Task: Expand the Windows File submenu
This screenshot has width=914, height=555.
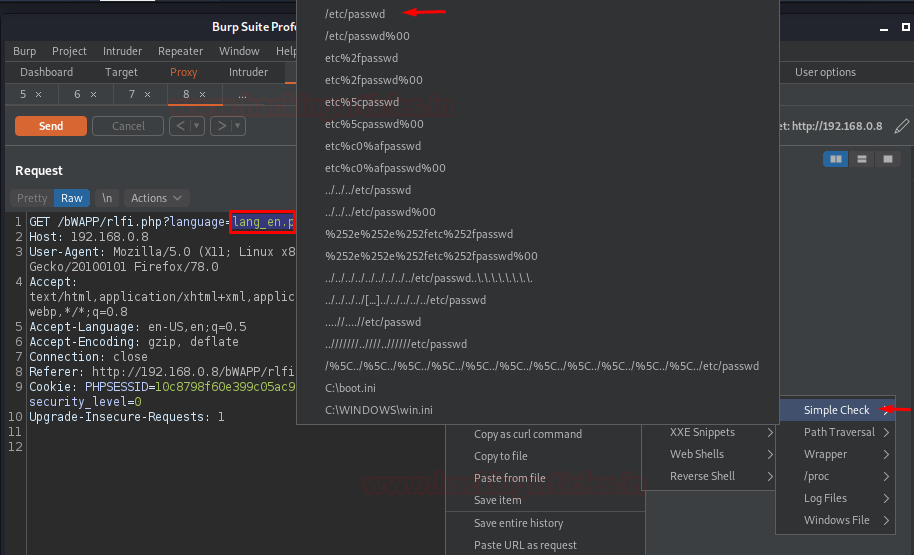Action: click(x=835, y=520)
